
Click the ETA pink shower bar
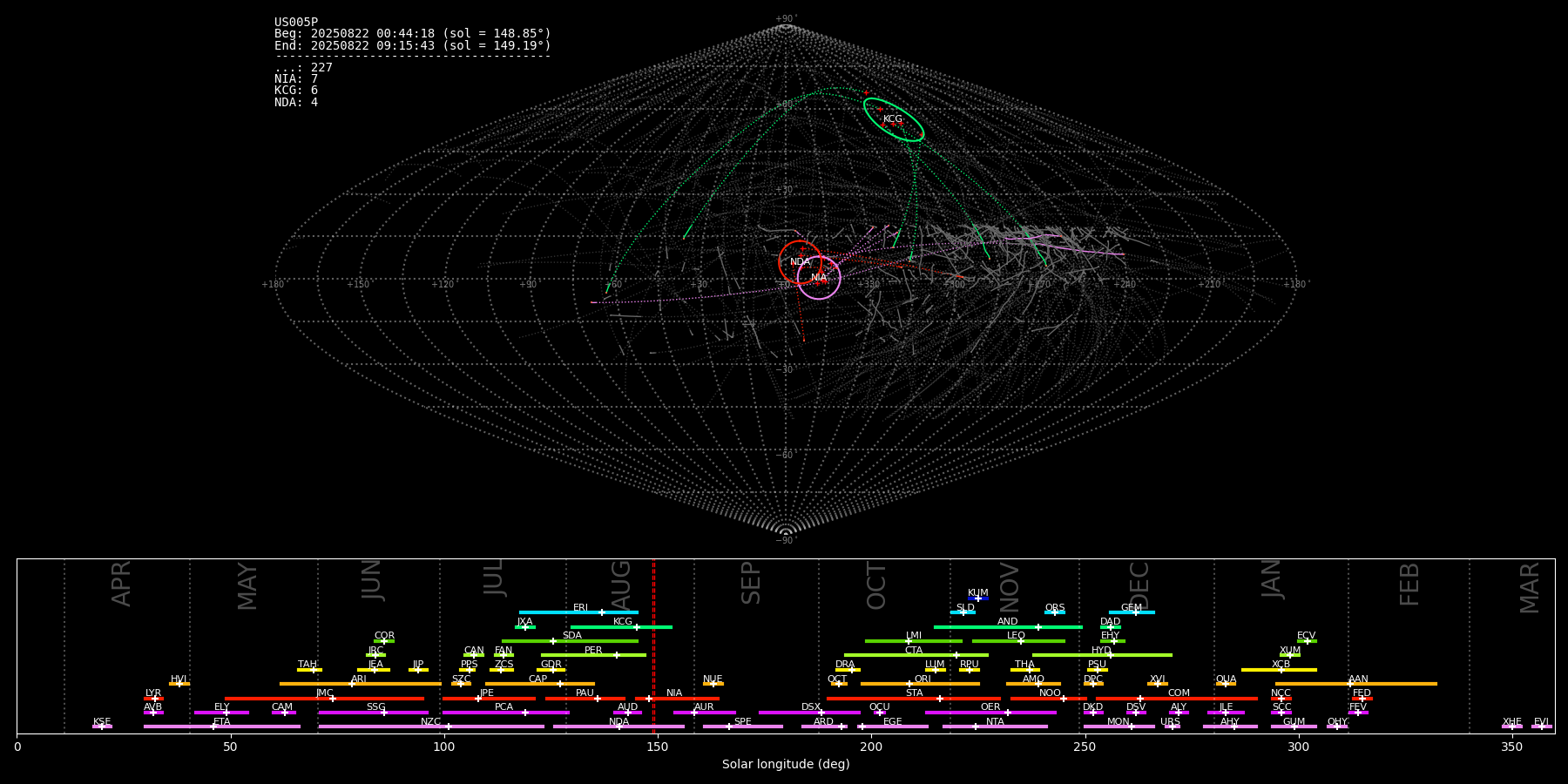coord(222,727)
